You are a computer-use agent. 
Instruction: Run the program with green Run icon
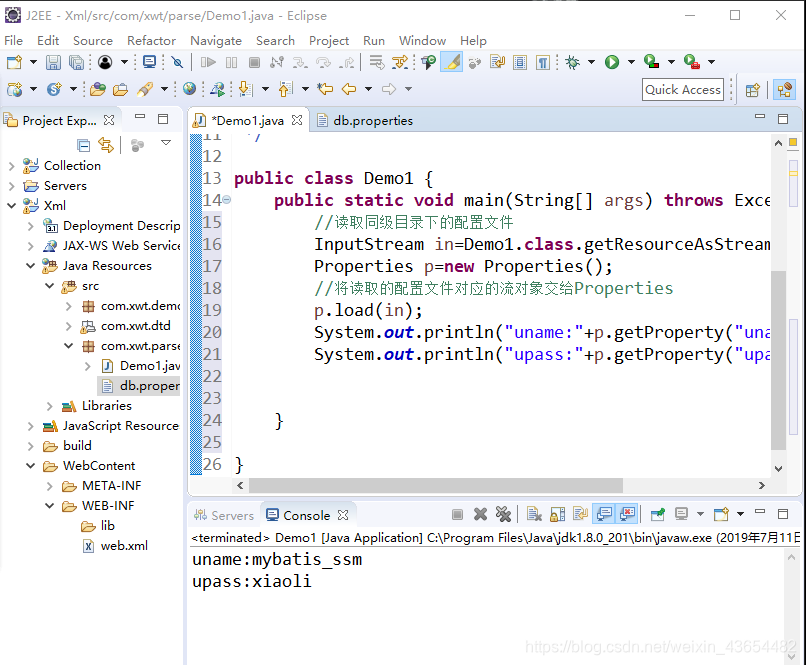612,62
